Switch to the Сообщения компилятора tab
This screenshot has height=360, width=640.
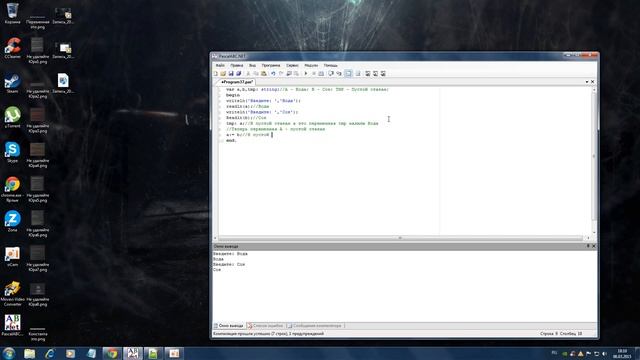(x=315, y=326)
